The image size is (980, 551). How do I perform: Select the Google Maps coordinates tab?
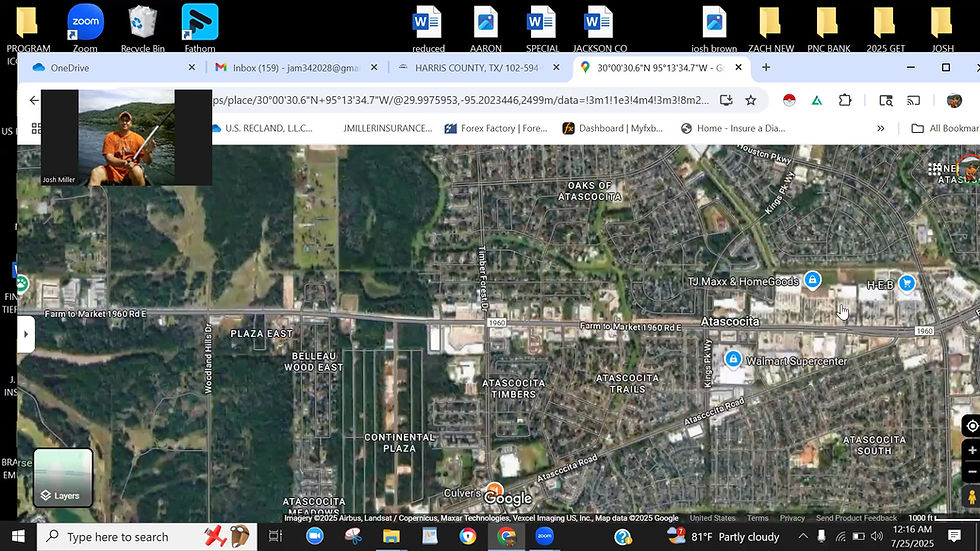point(659,67)
